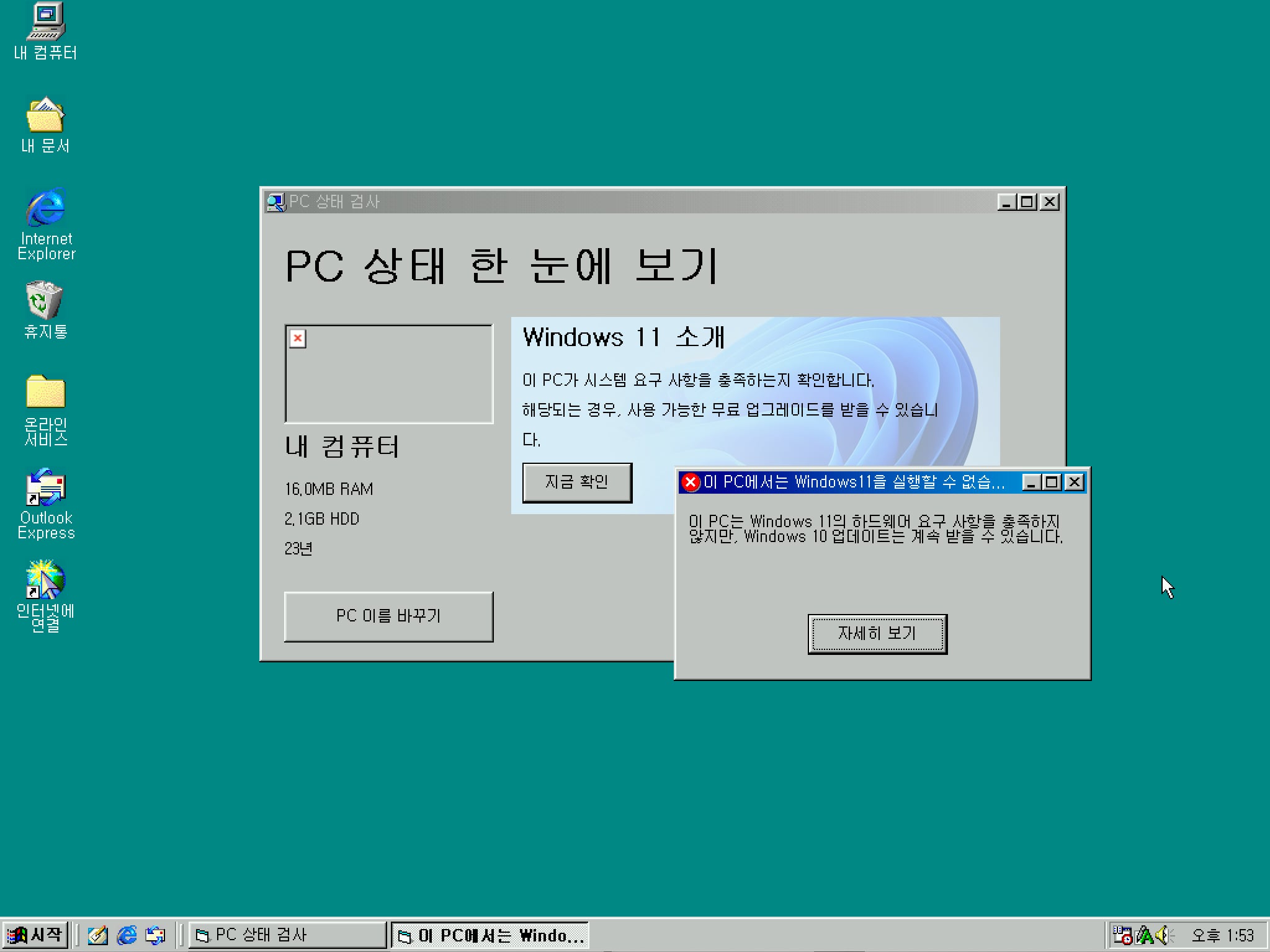The image size is (1270, 952).
Task: Click the PC 이름 바꾸기 button
Action: pos(388,616)
